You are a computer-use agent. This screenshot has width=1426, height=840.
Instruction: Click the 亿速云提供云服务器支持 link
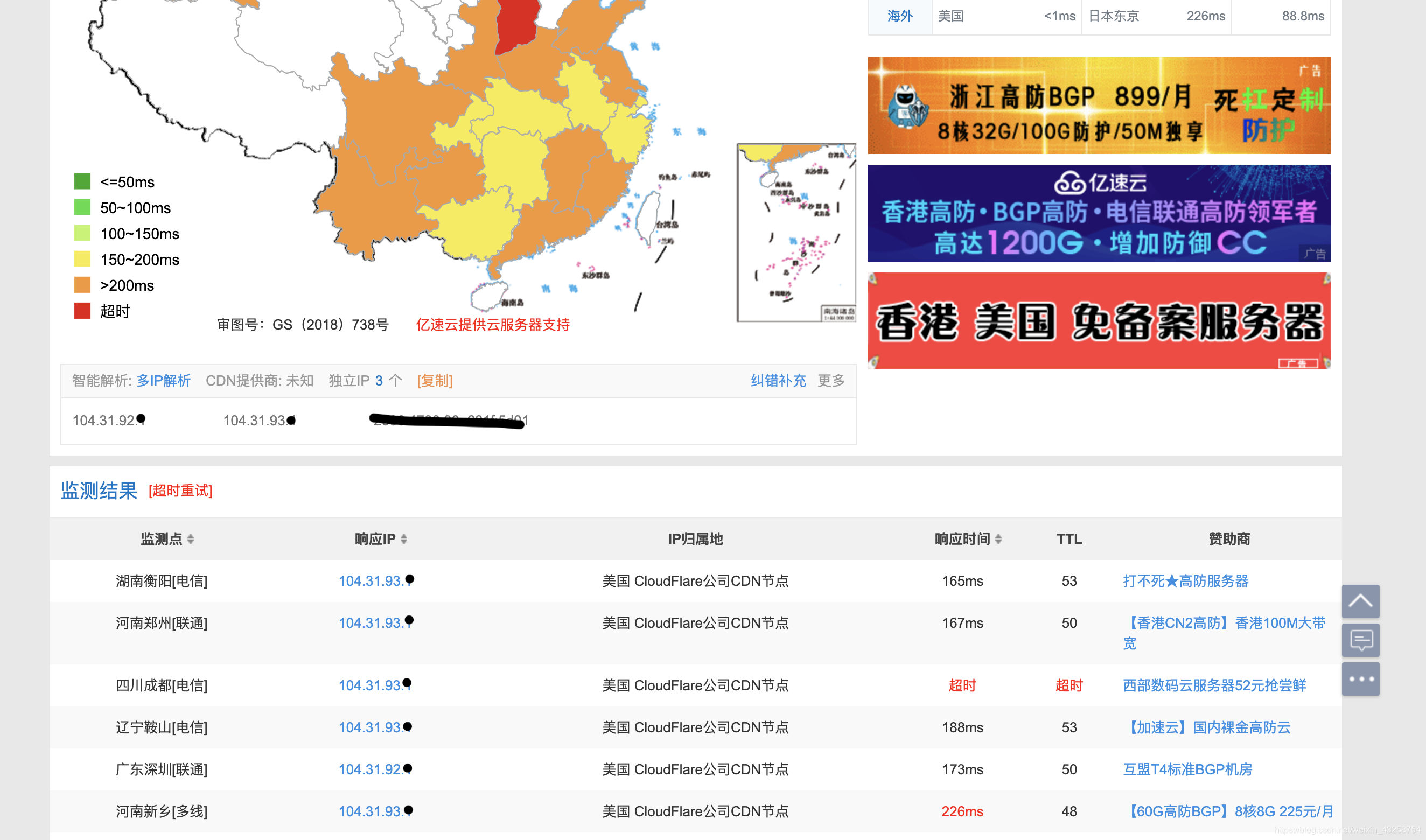493,324
